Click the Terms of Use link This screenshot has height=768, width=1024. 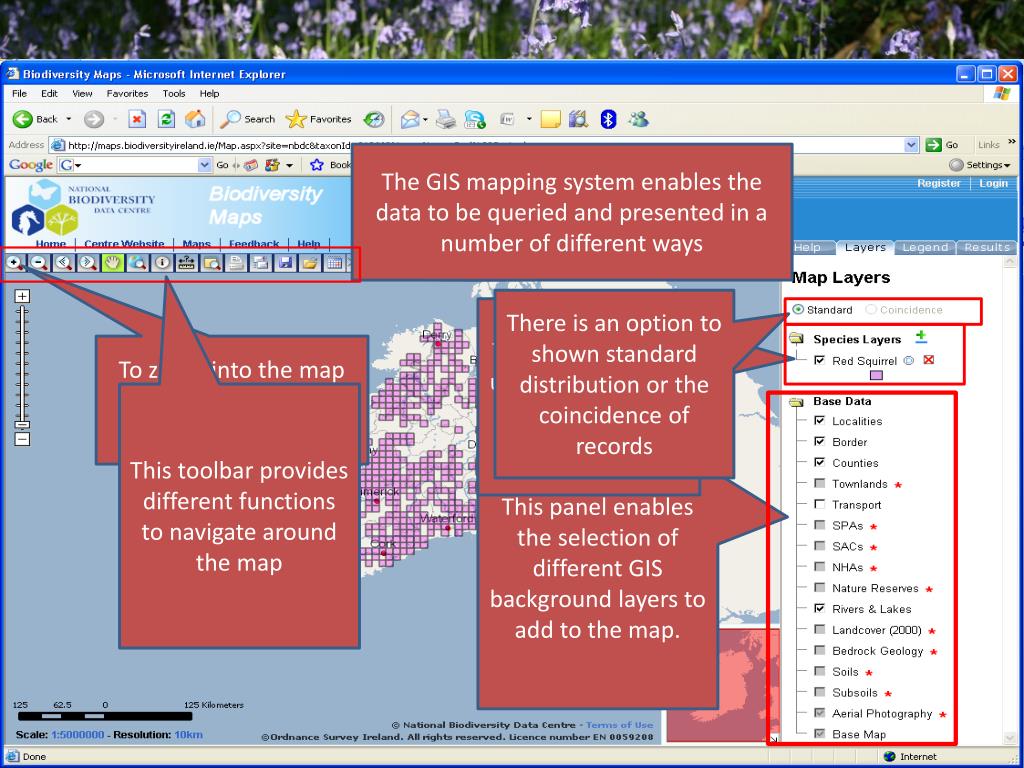(x=619, y=724)
